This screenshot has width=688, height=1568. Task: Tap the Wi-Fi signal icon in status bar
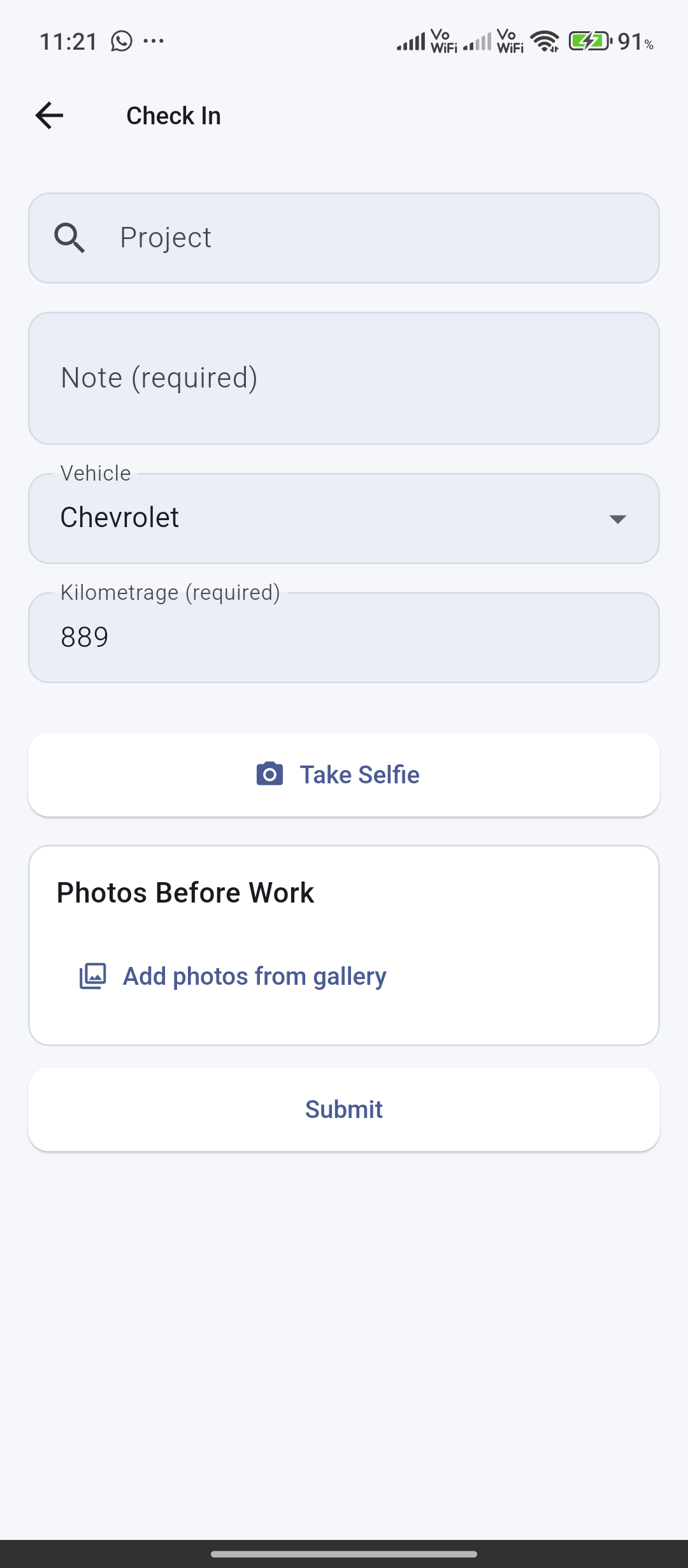(545, 41)
